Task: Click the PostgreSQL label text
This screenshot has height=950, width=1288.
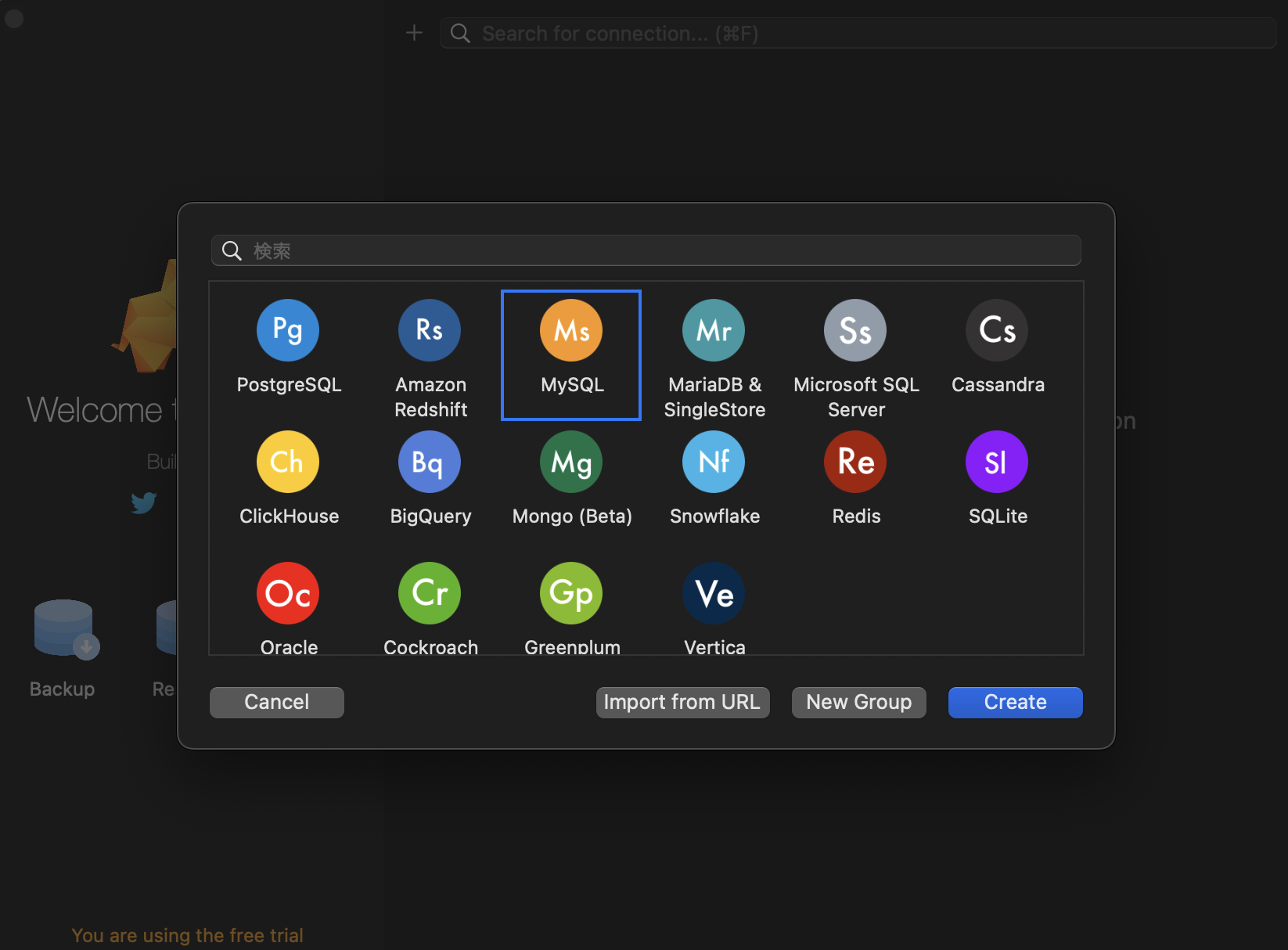Action: pos(289,385)
